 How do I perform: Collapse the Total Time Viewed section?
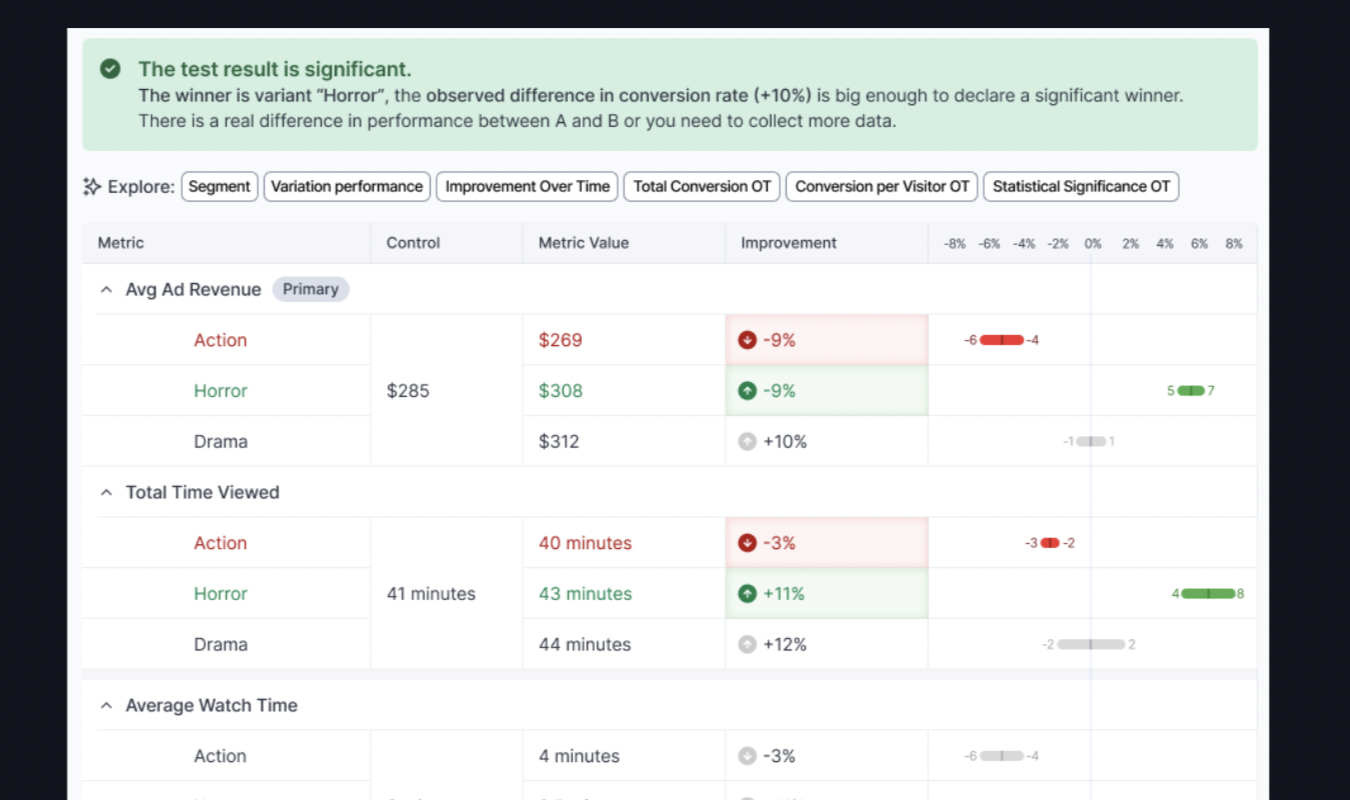coord(105,492)
